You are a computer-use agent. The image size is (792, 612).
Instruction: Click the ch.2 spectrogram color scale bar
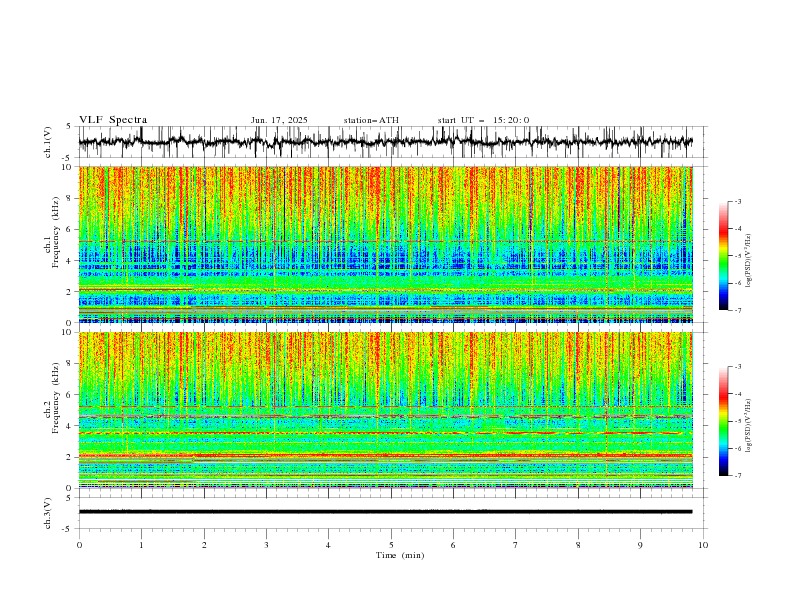[723, 421]
